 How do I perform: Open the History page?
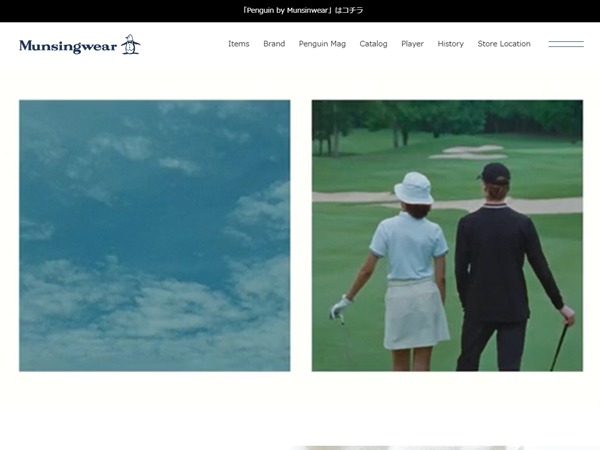[450, 44]
